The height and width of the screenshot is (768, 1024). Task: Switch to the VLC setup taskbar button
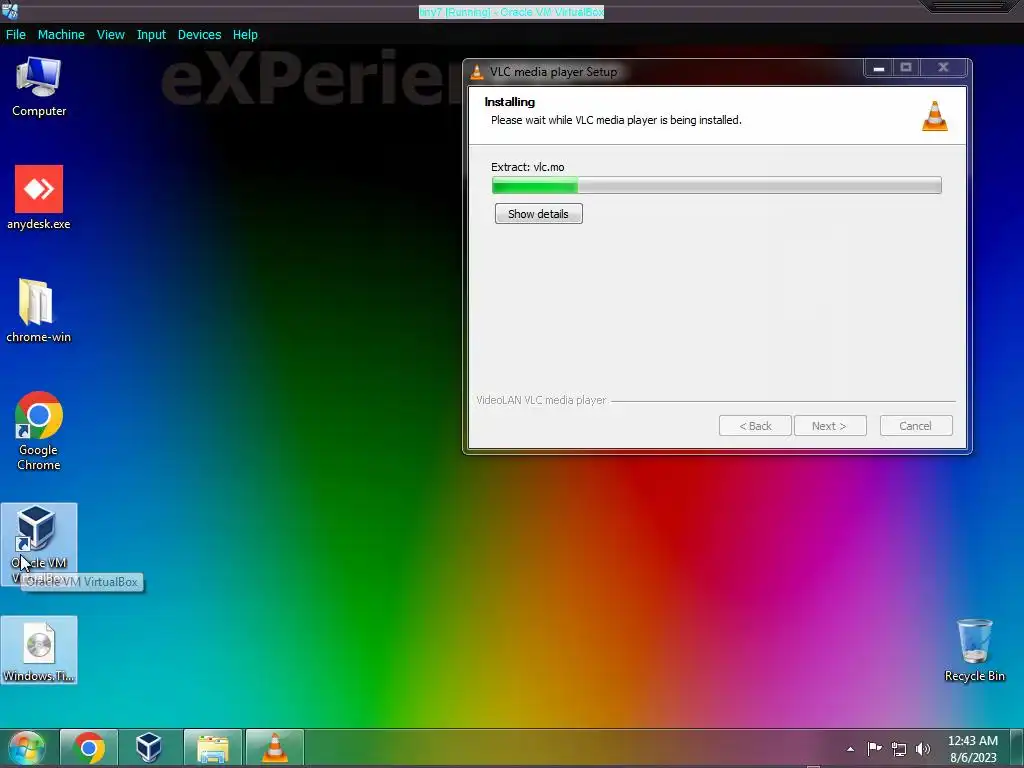click(x=274, y=748)
